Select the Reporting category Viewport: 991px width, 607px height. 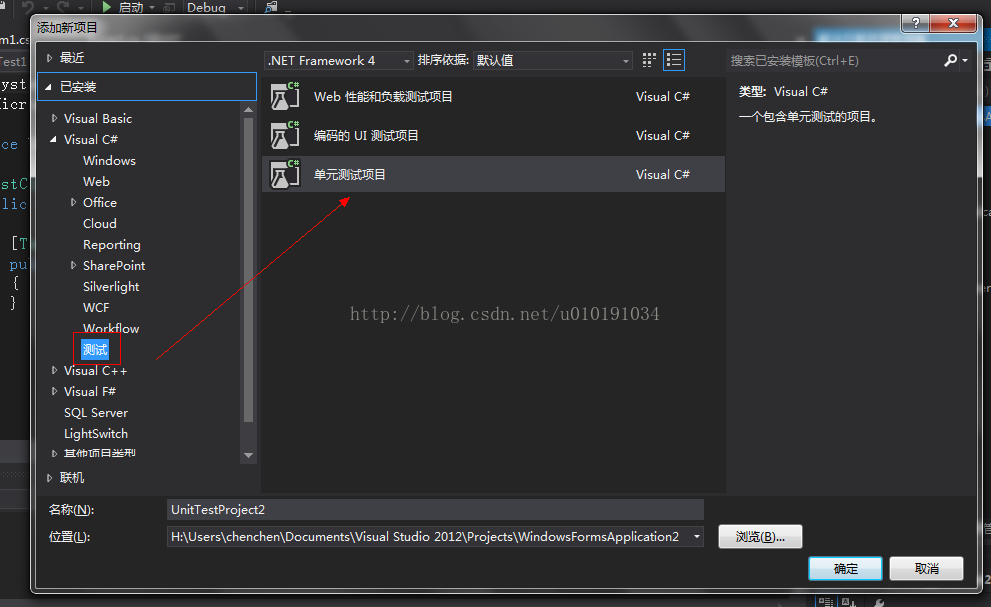(112, 245)
